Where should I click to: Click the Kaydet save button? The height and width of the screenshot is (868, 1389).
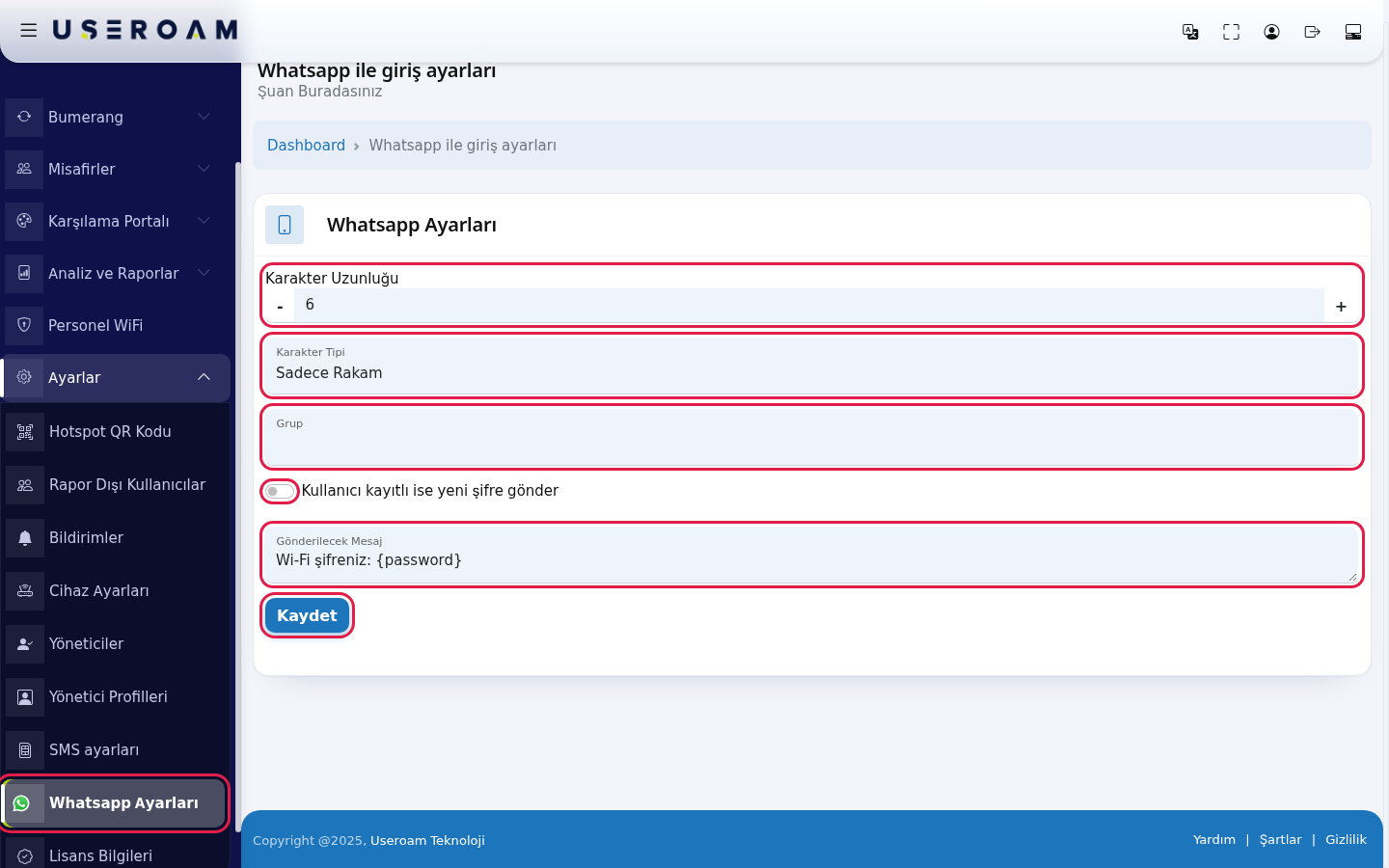click(x=307, y=615)
